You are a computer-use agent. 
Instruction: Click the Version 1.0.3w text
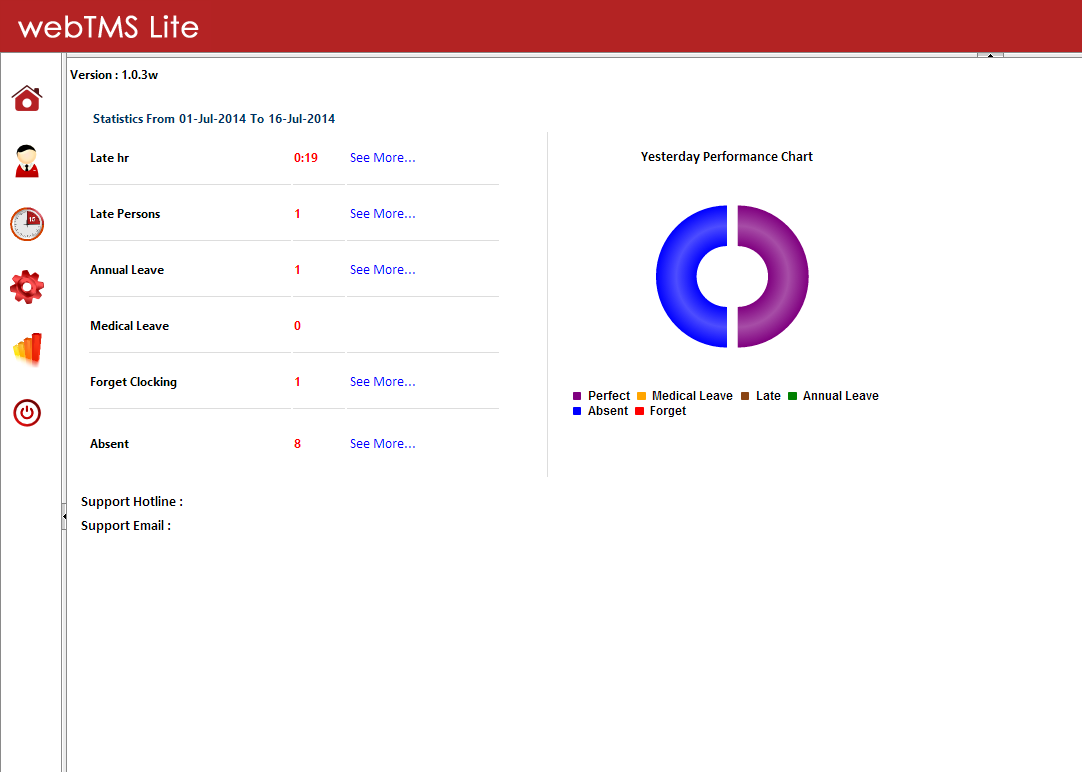click(x=114, y=75)
